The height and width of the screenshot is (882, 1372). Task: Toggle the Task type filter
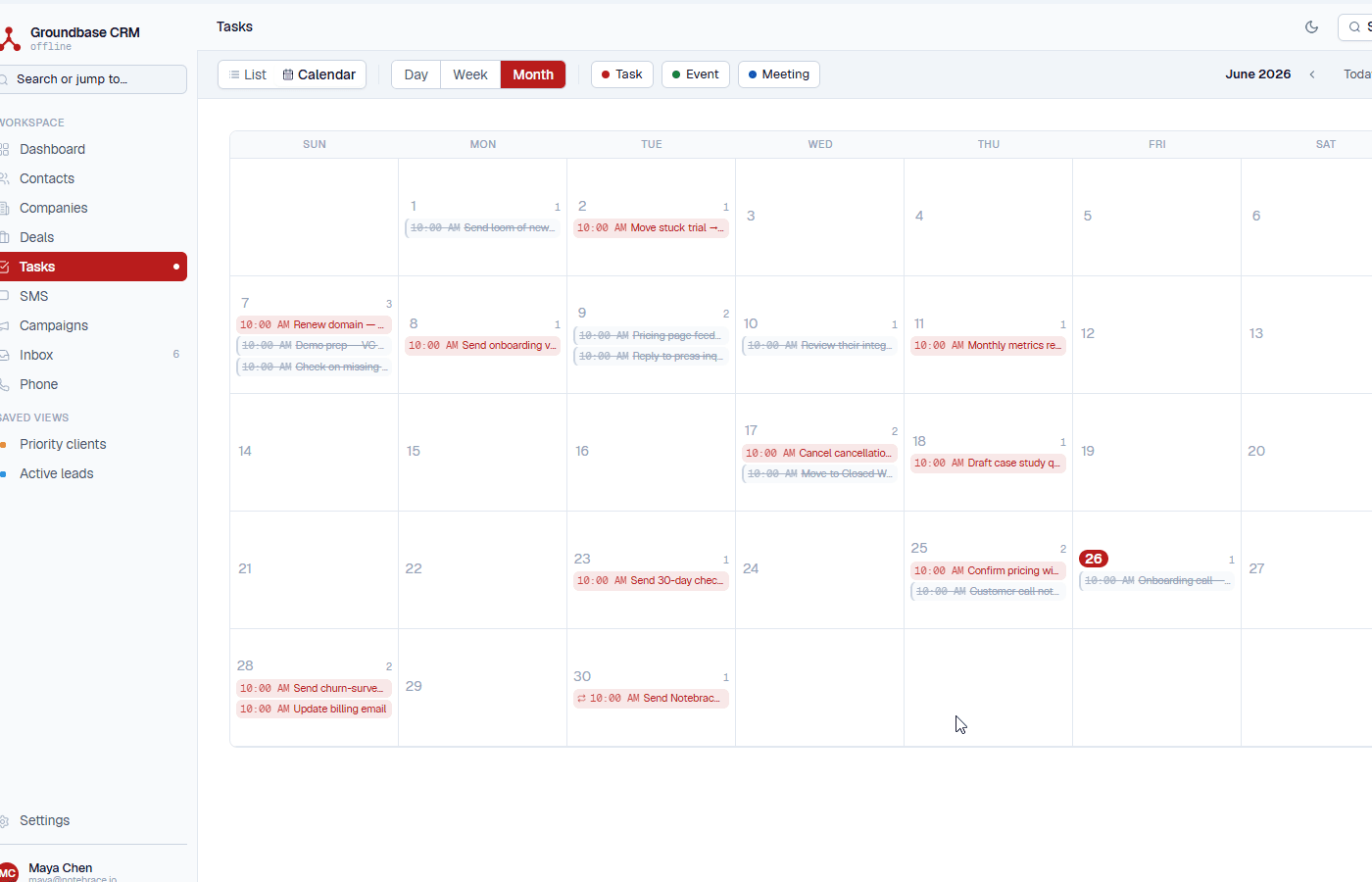coord(622,74)
